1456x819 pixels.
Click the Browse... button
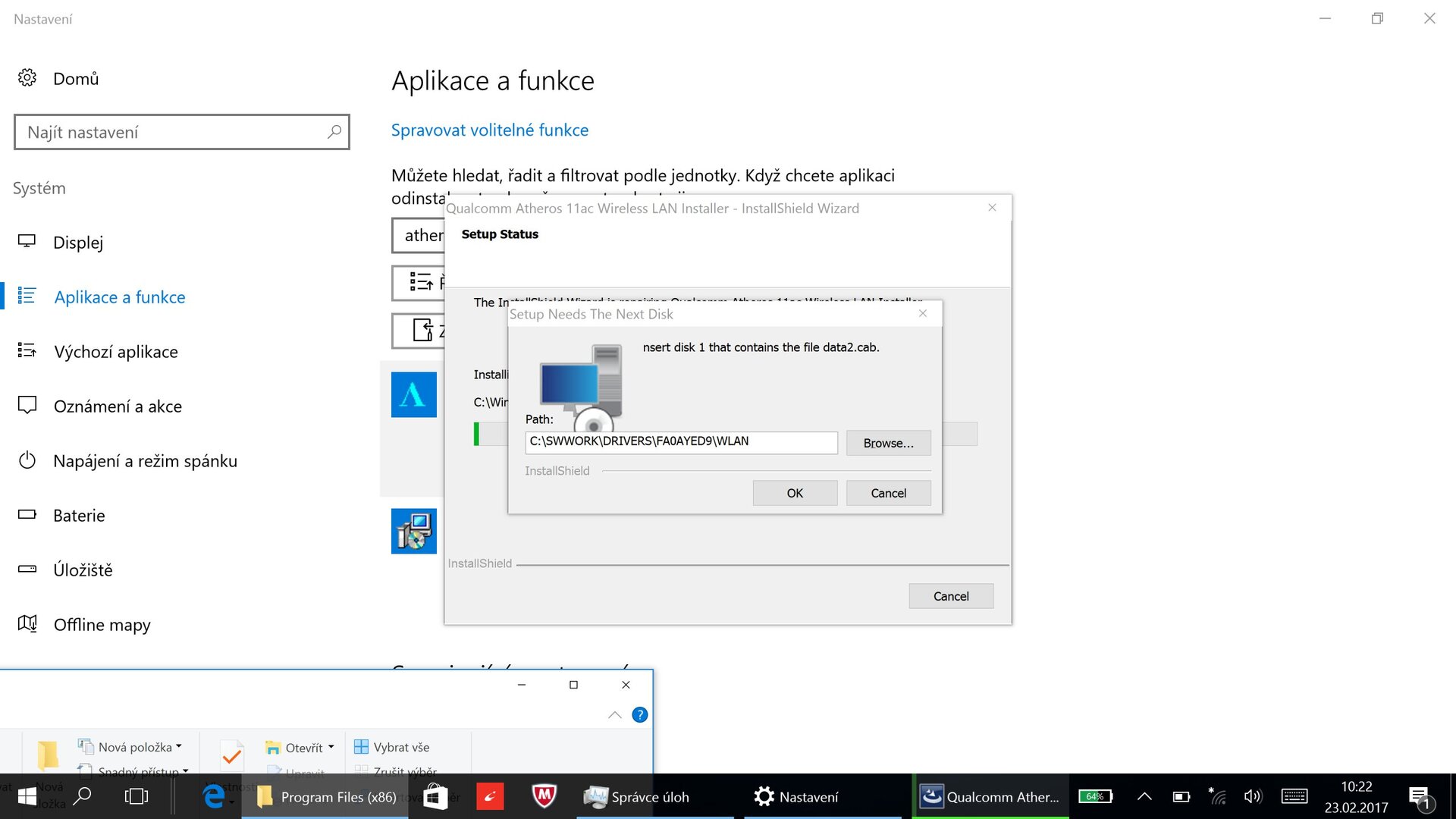pyautogui.click(x=888, y=443)
